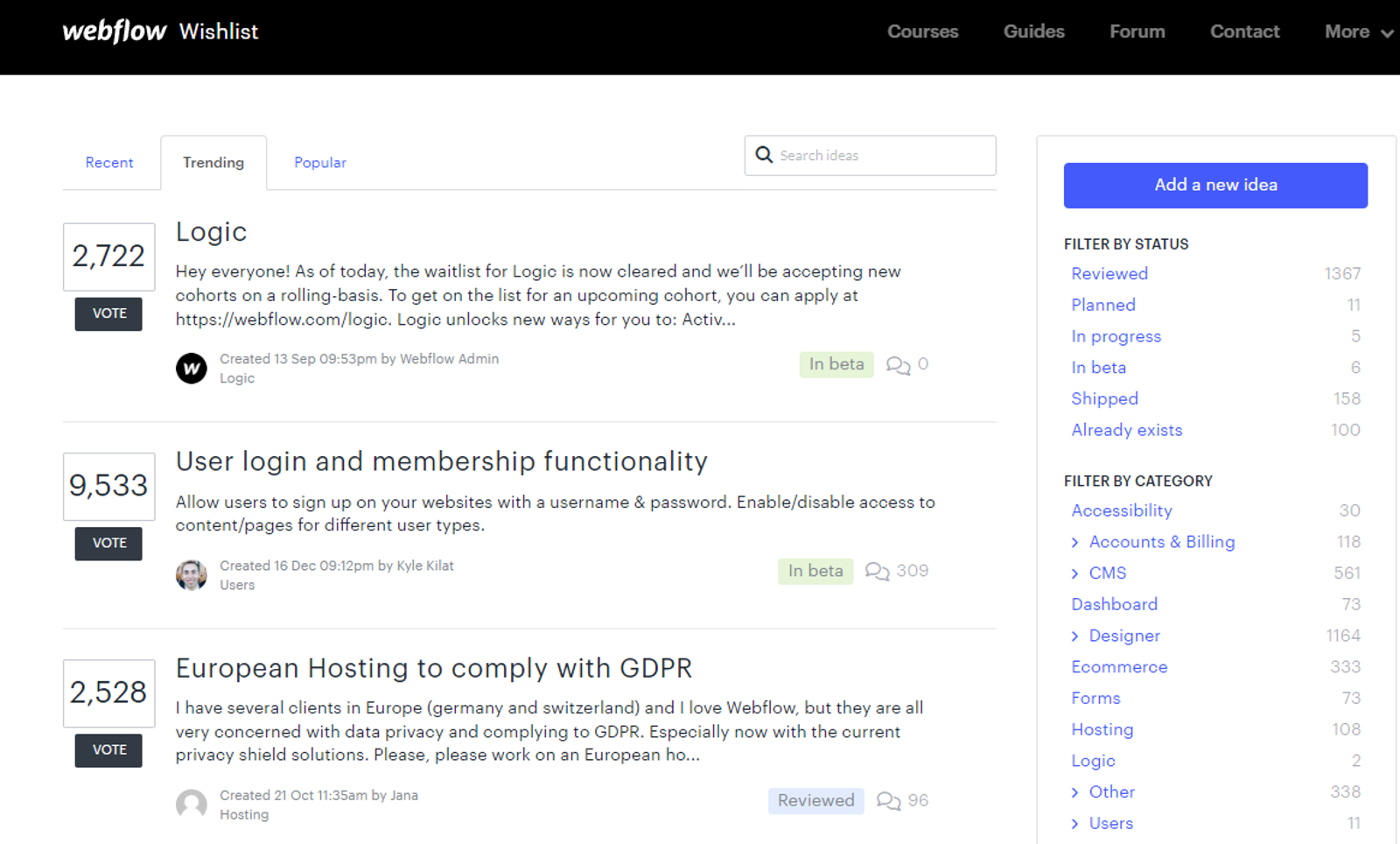Go to Forum in the top navigation
Viewport: 1400px width, 844px height.
pos(1137,32)
